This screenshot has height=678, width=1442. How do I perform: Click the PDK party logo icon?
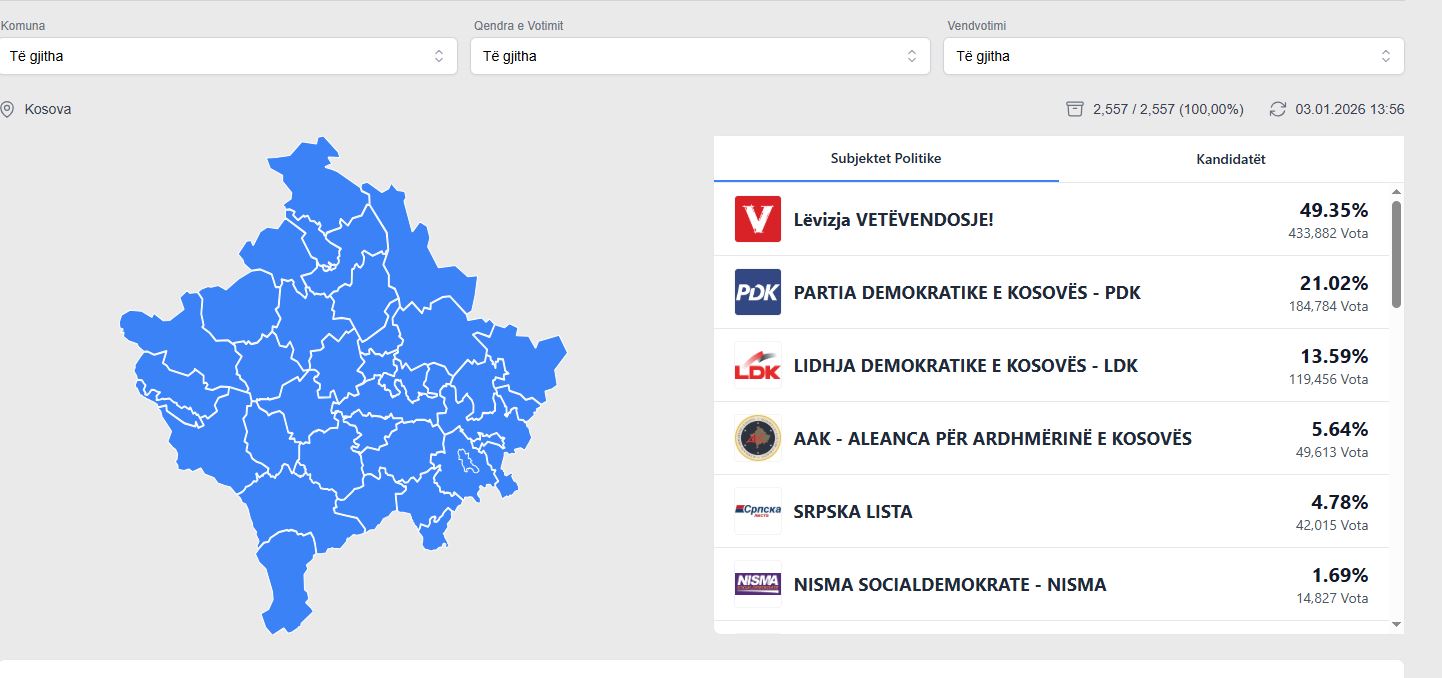coord(757,292)
